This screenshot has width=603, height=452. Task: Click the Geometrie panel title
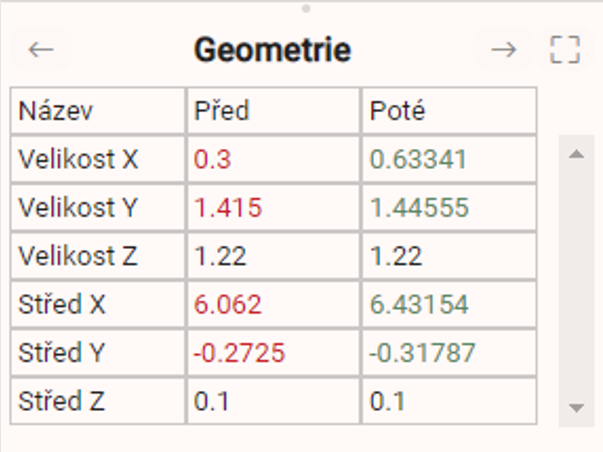point(272,50)
